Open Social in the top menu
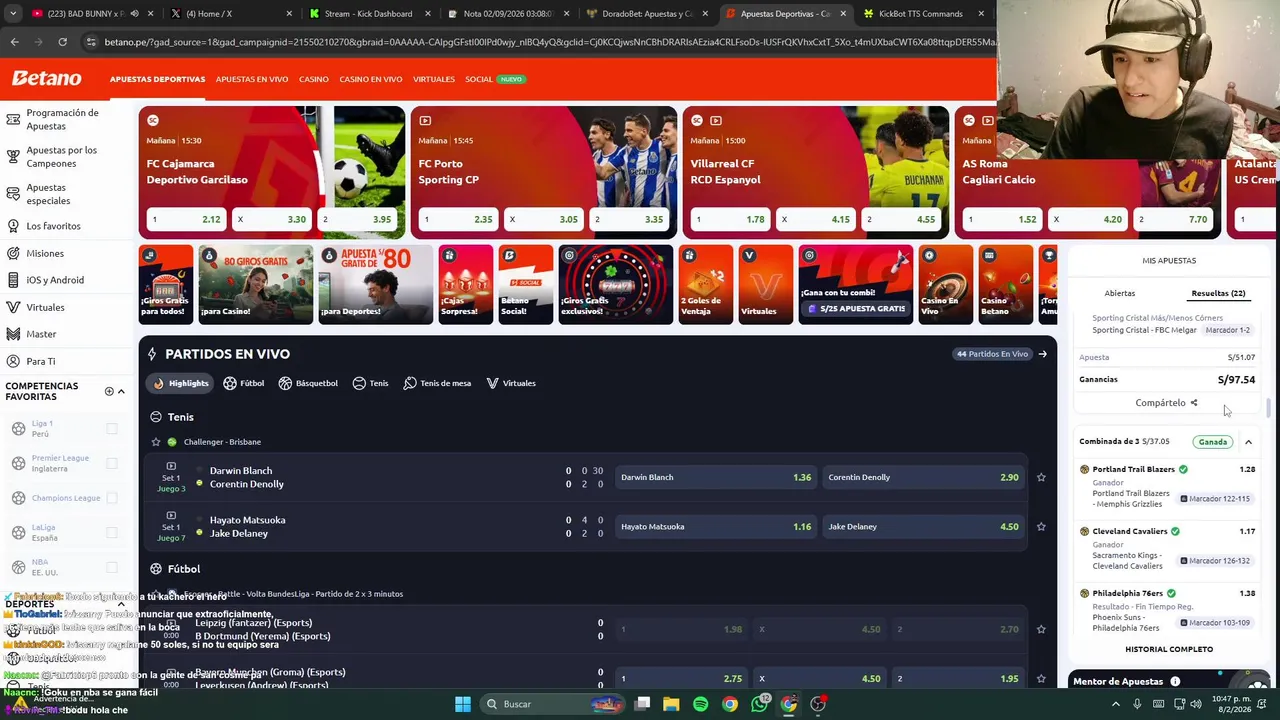The image size is (1280, 720). (479, 79)
